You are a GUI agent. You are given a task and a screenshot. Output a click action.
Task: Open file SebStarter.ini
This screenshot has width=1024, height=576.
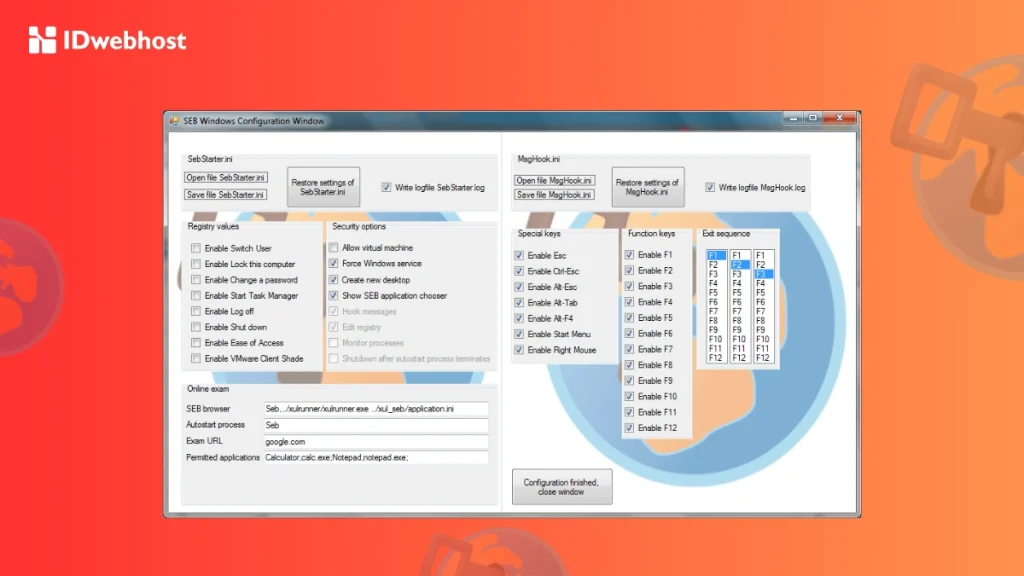(x=225, y=178)
